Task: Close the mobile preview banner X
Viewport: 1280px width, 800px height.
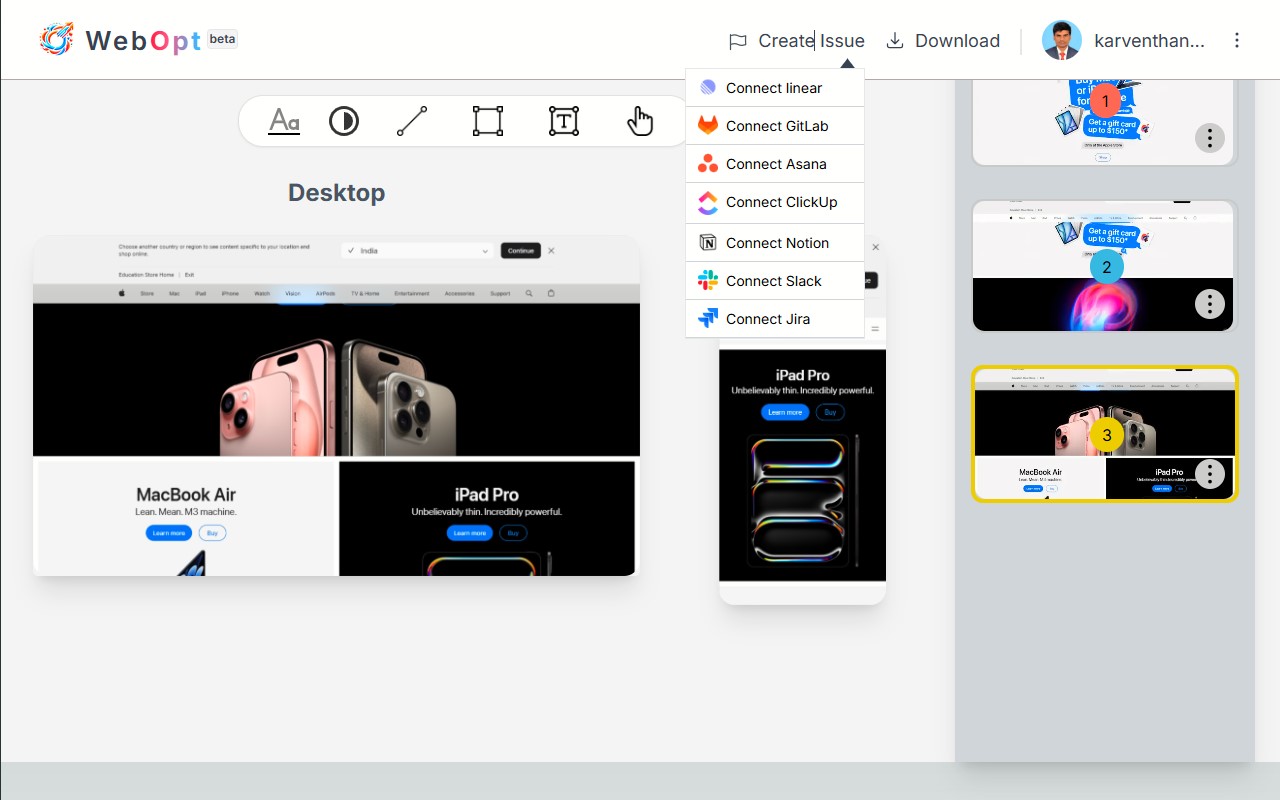Action: [876, 247]
